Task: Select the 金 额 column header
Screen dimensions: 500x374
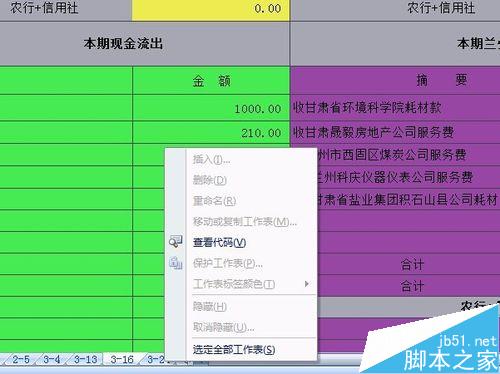Action: [x=211, y=81]
